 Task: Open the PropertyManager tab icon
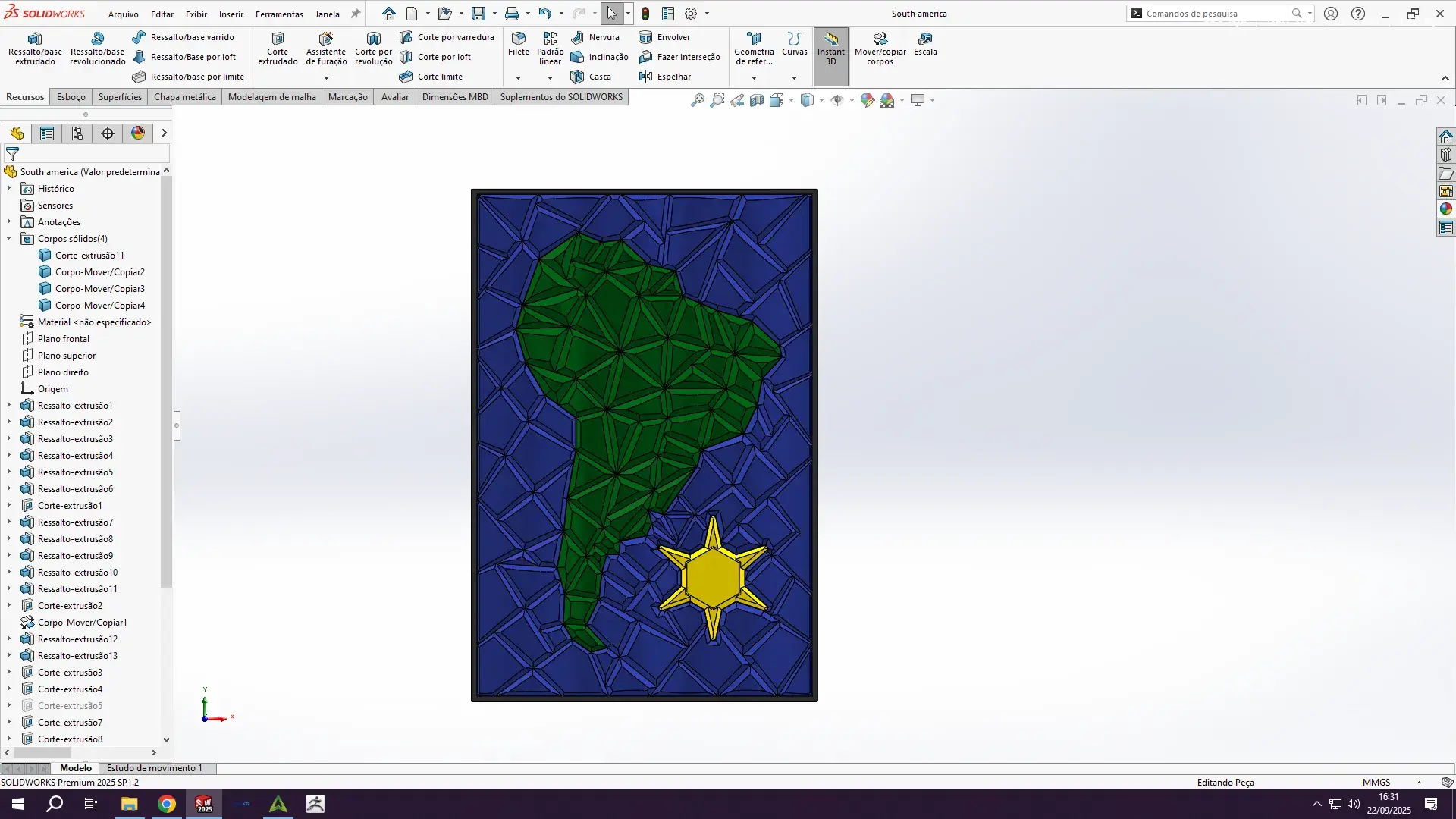(x=47, y=133)
